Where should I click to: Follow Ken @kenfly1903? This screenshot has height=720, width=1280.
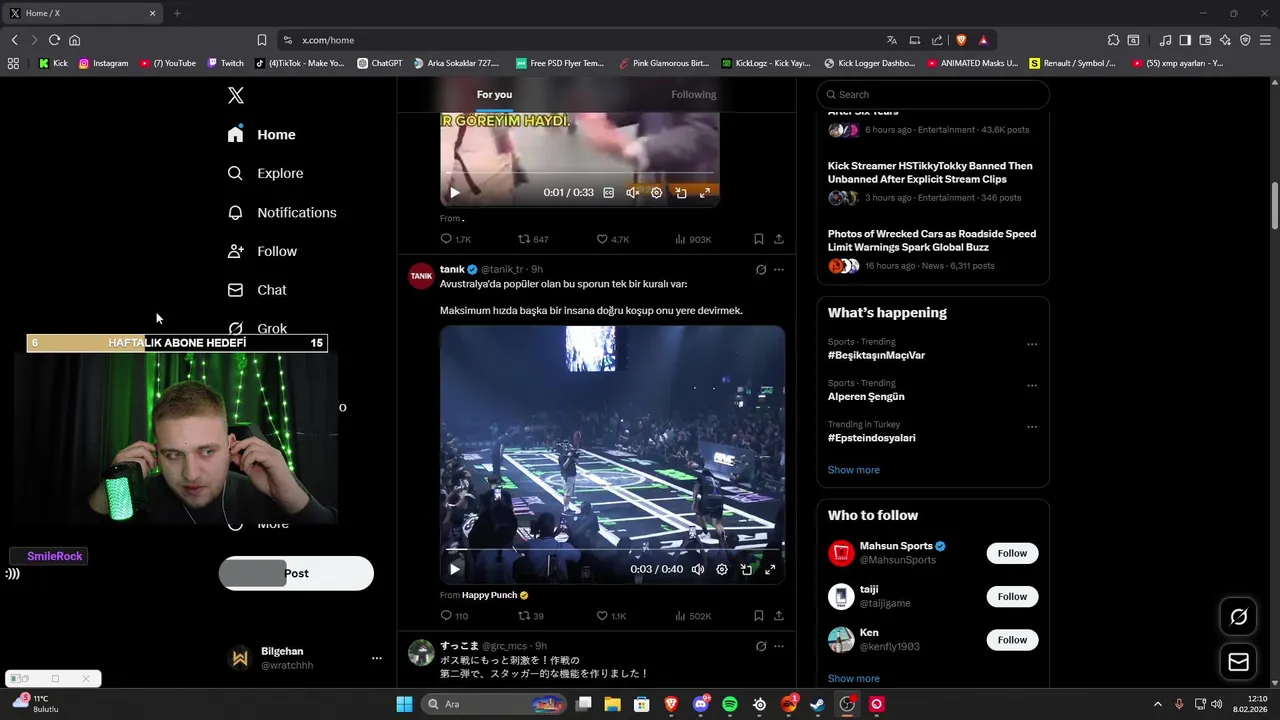[1012, 640]
